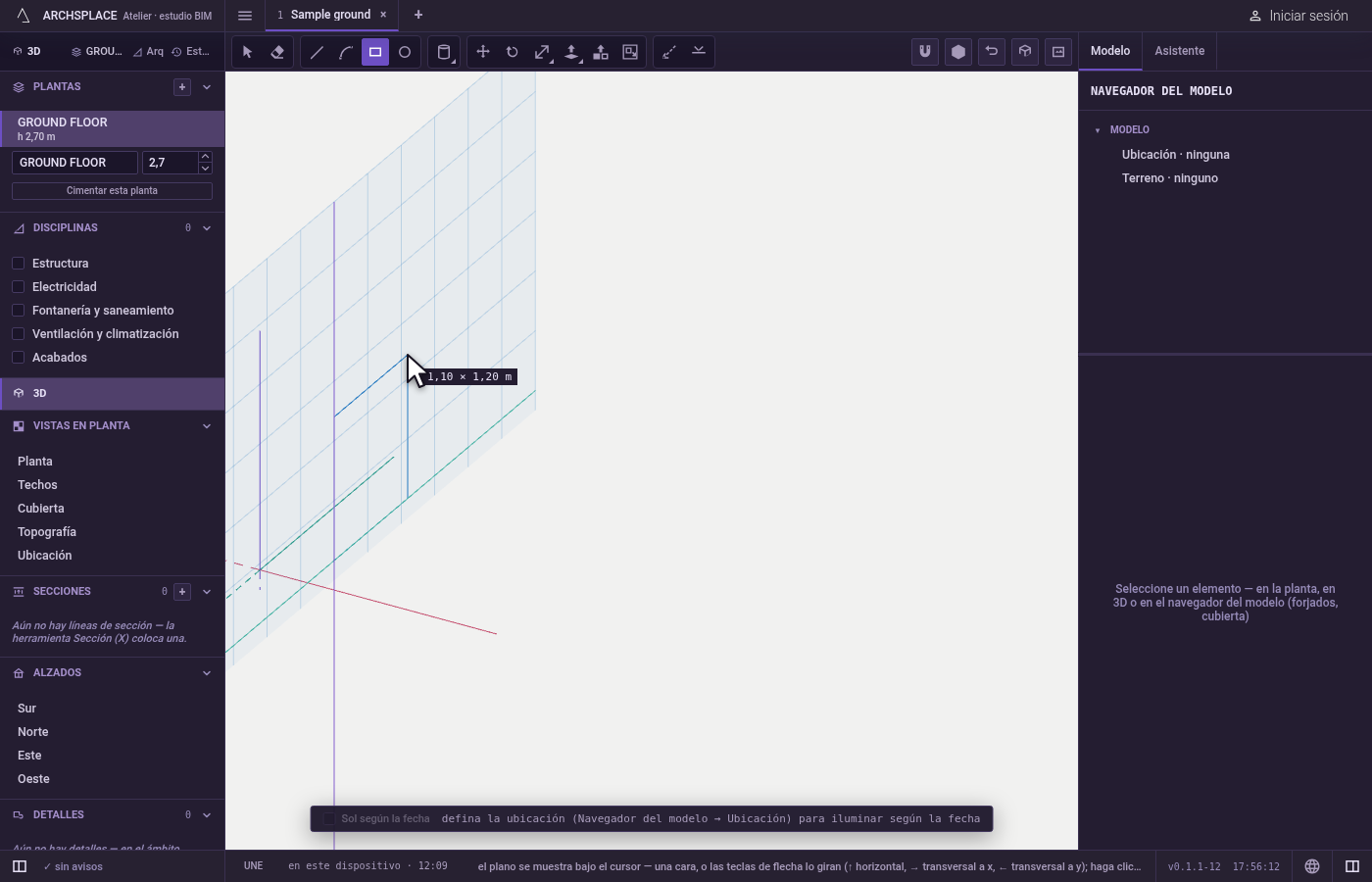
Task: Increase the floor height stepper
Action: [x=205, y=157]
